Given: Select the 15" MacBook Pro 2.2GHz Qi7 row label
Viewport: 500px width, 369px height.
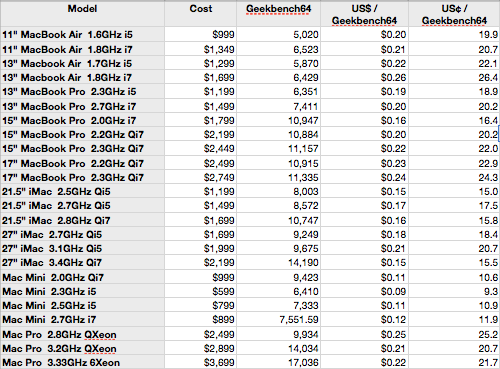Looking at the screenshot, I should (x=82, y=134).
